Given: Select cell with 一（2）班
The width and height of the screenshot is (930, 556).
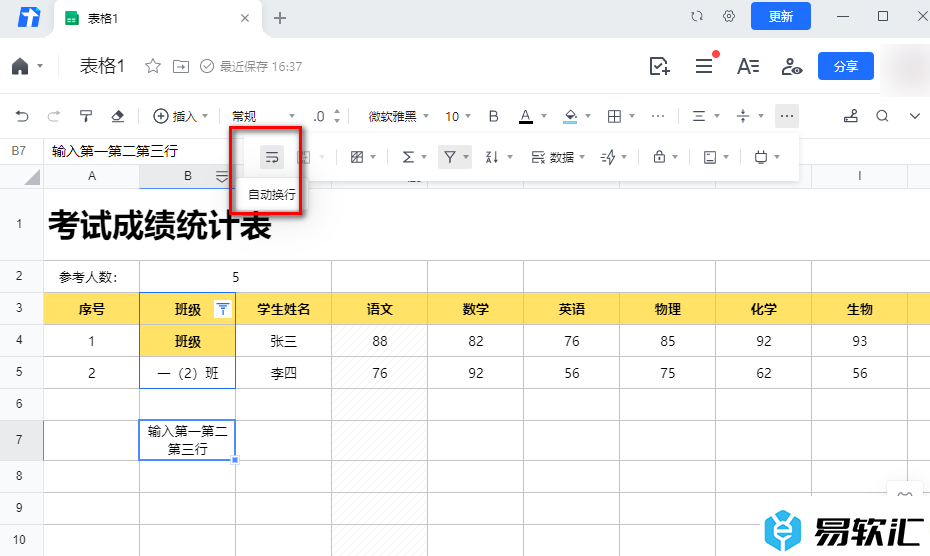Looking at the screenshot, I should (187, 373).
